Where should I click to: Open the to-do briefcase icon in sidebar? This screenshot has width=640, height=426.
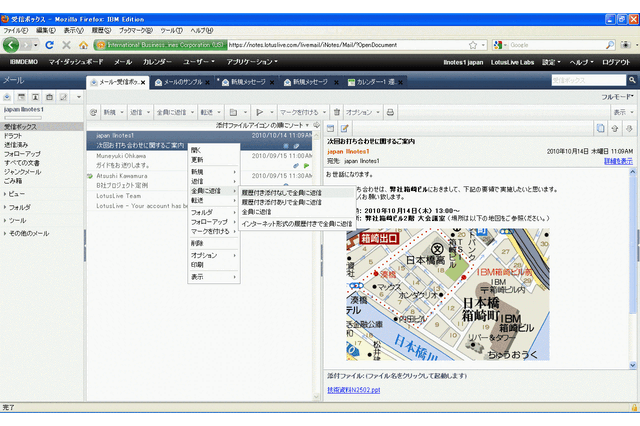point(49,97)
